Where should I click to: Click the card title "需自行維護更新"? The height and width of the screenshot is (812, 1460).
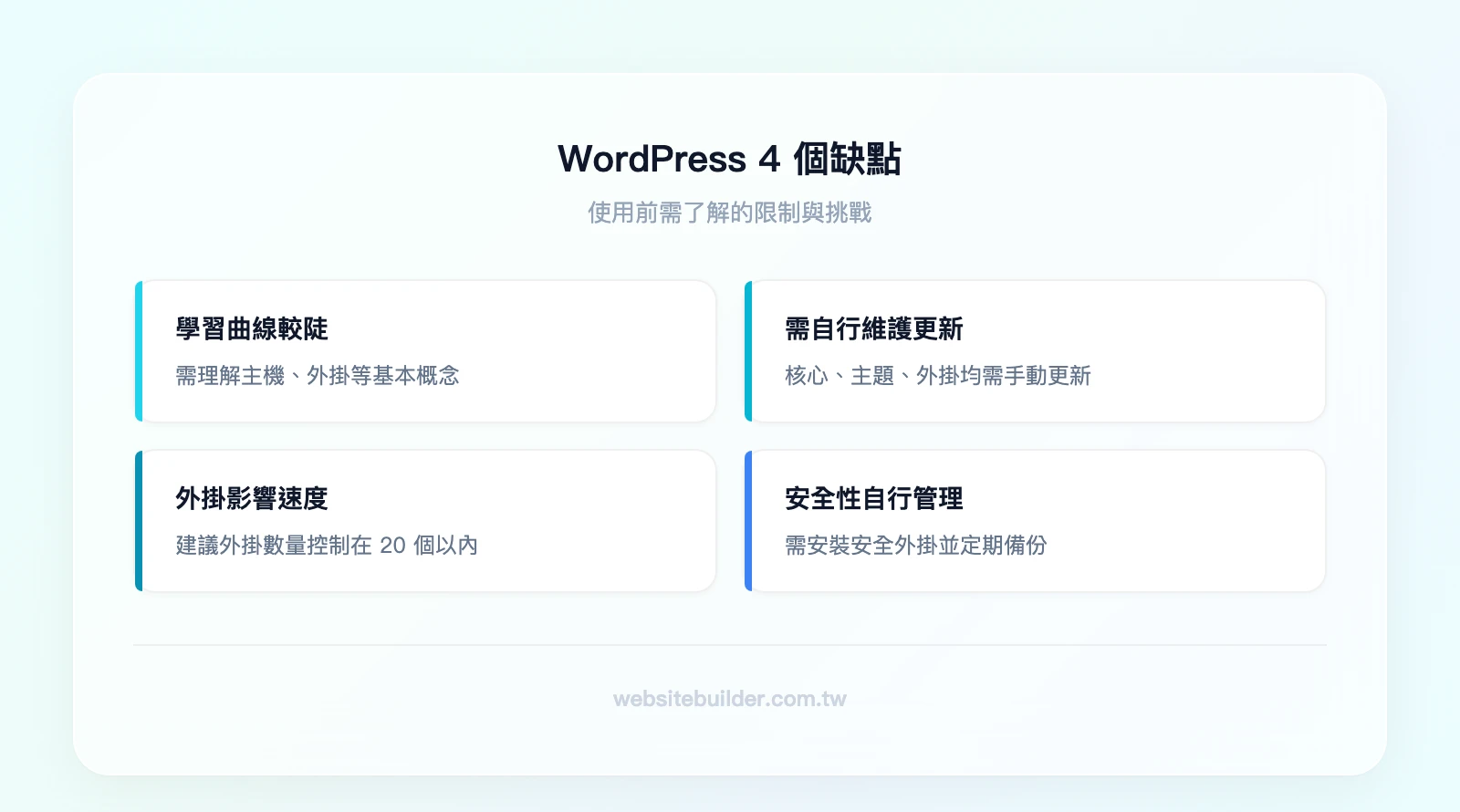pyautogui.click(x=874, y=328)
